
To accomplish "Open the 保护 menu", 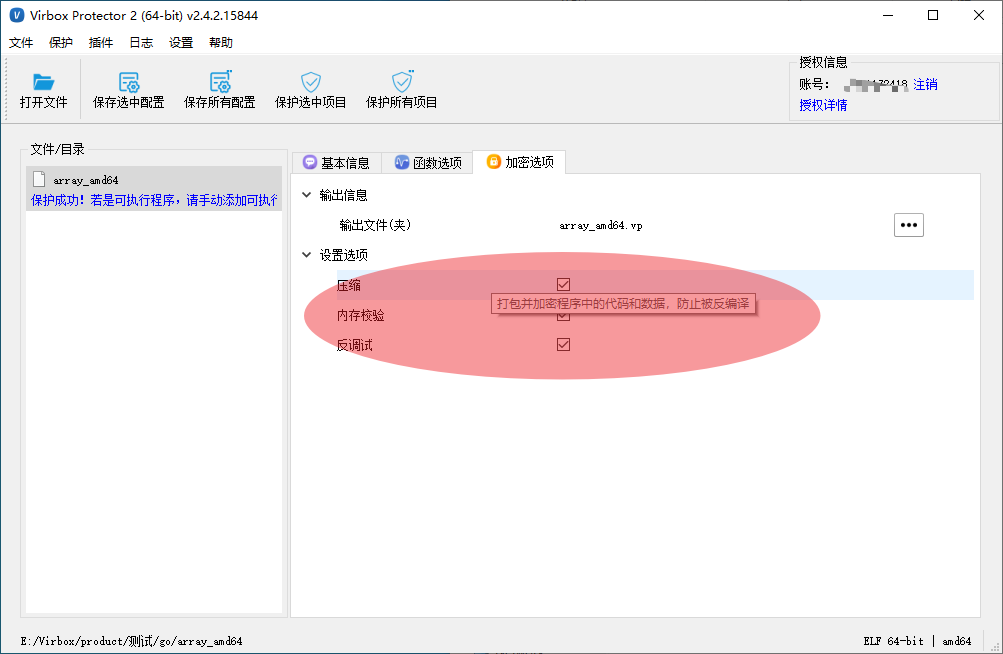I will tap(61, 43).
